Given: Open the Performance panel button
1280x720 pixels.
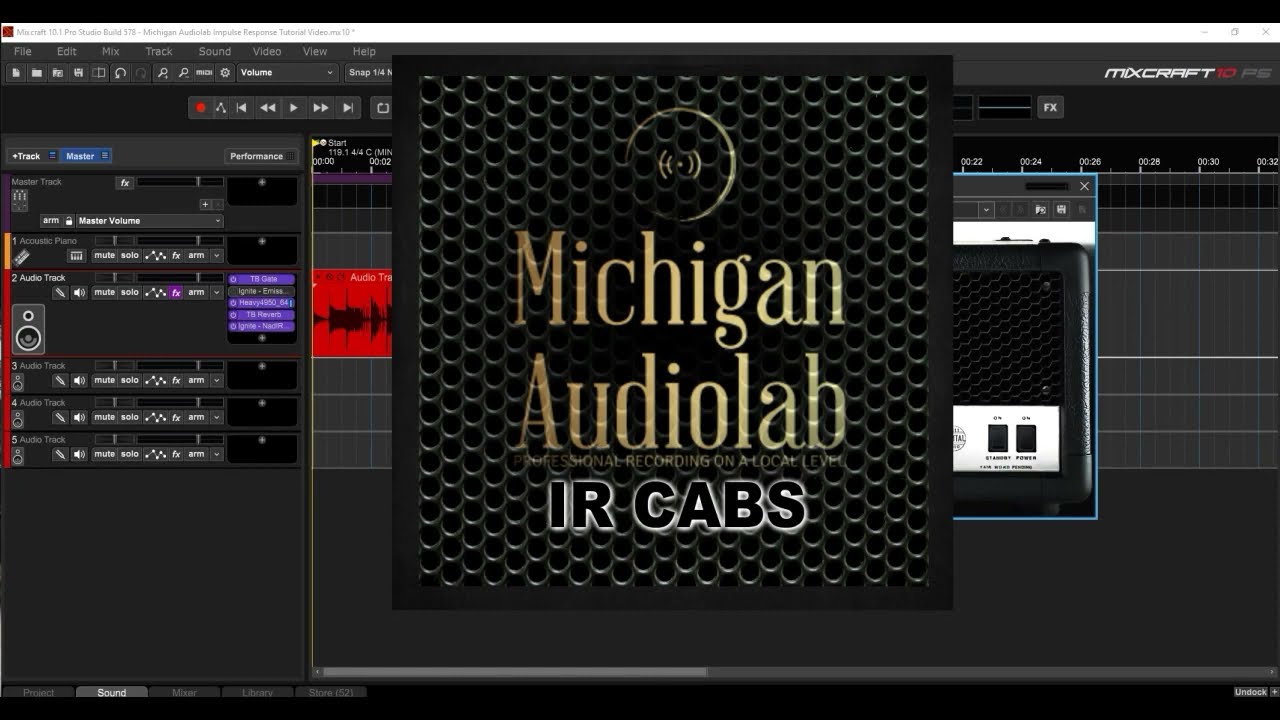Looking at the screenshot, I should tap(261, 156).
